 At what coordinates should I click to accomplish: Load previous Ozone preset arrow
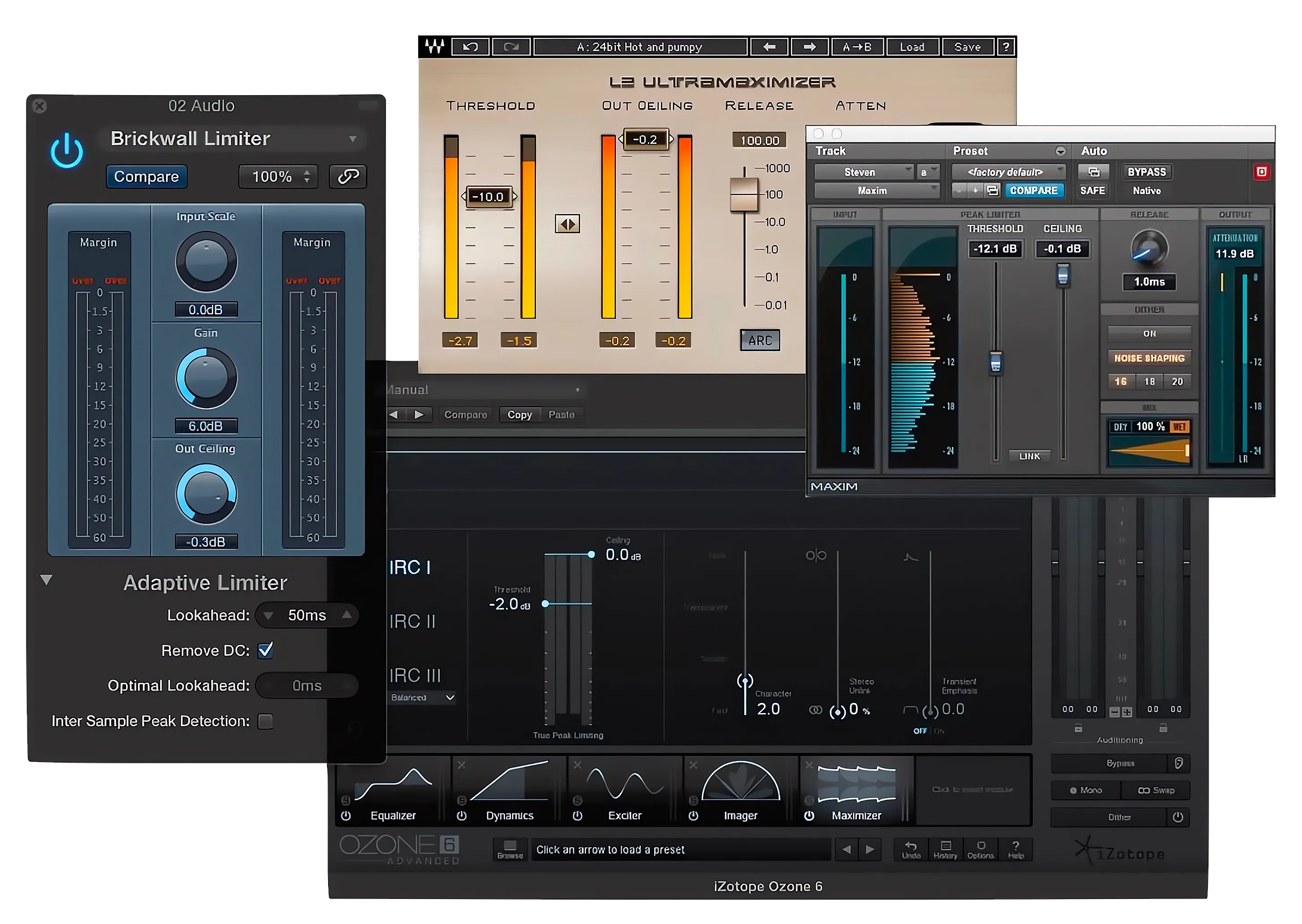846,850
